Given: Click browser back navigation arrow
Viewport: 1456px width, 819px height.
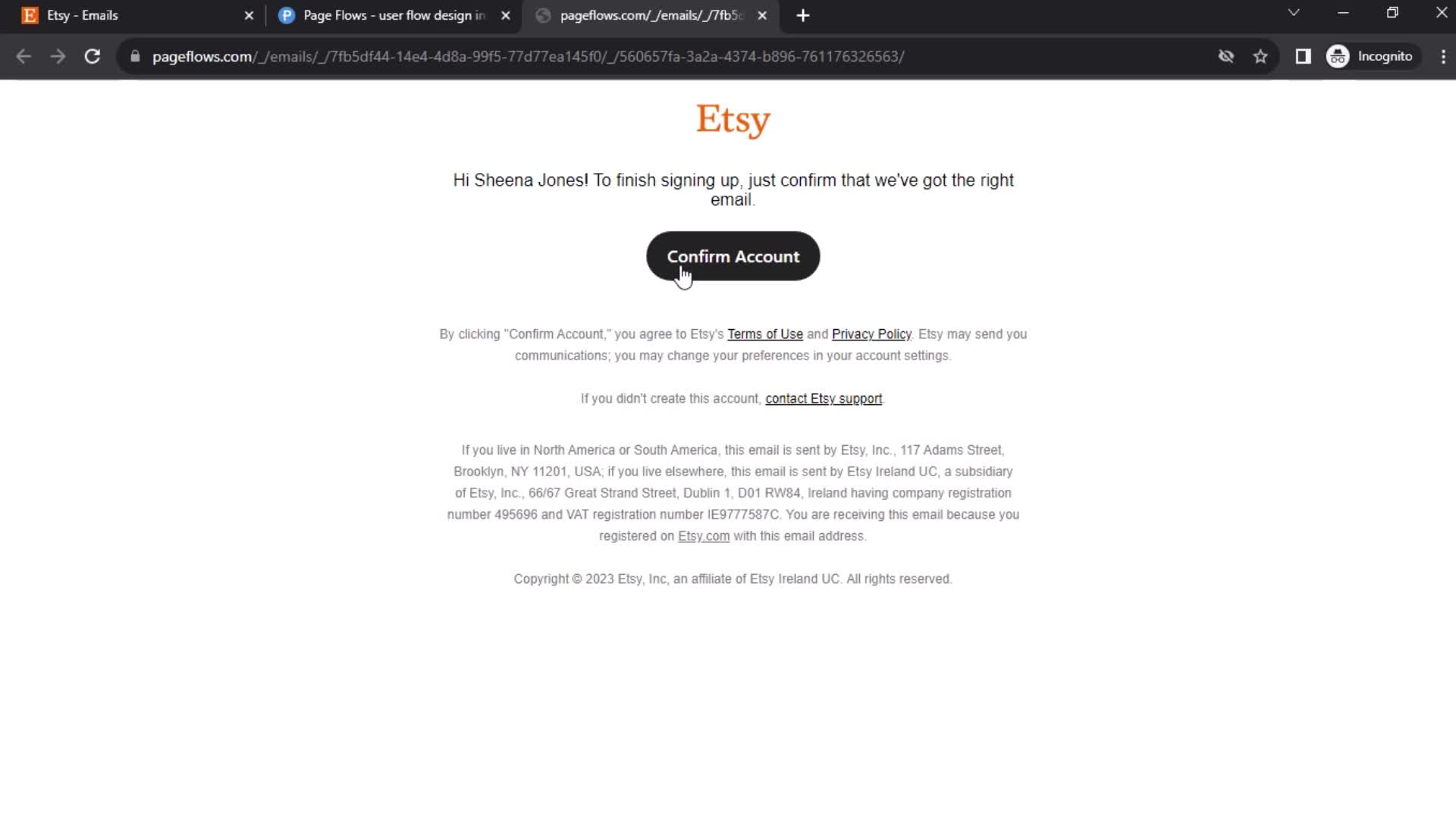Looking at the screenshot, I should pos(24,56).
